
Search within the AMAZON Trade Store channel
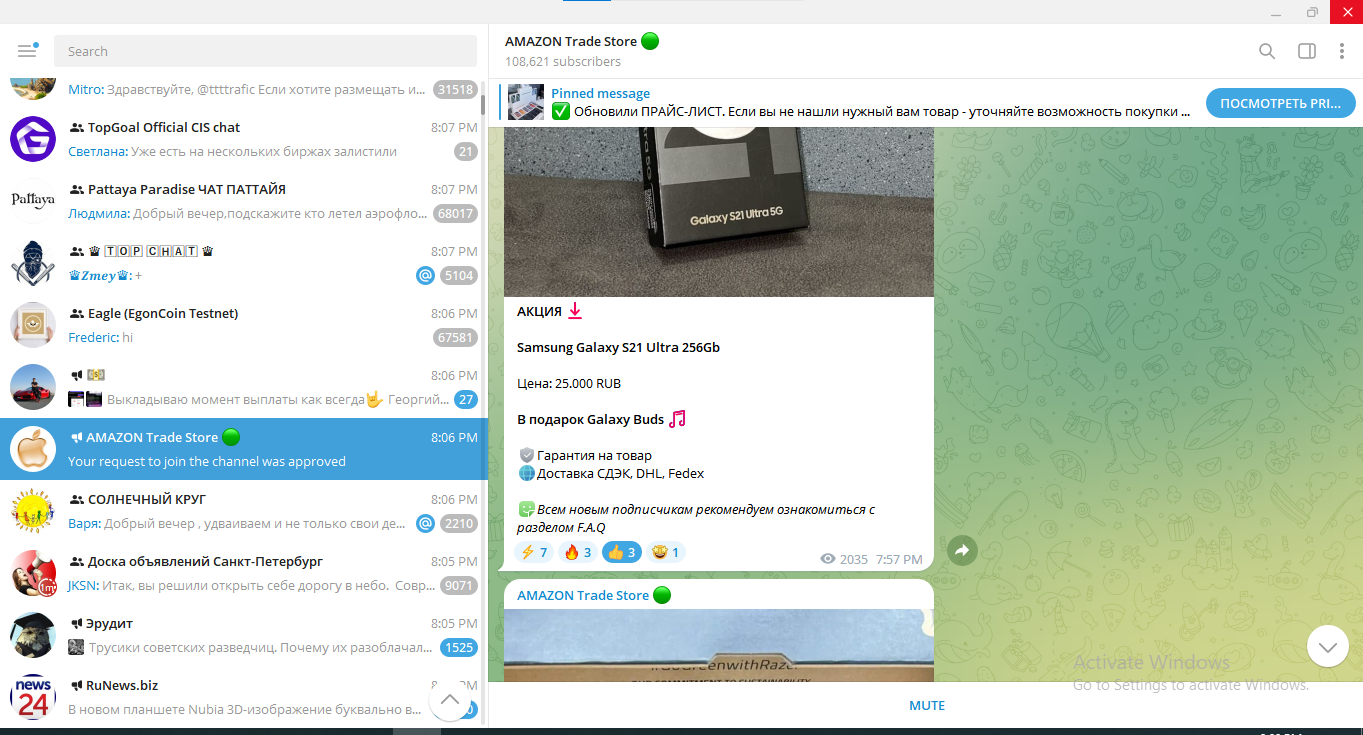pyautogui.click(x=1267, y=51)
